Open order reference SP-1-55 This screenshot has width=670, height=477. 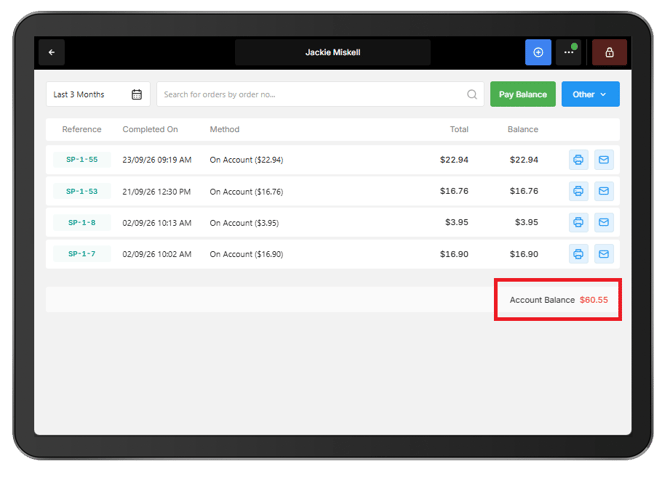[x=82, y=159]
